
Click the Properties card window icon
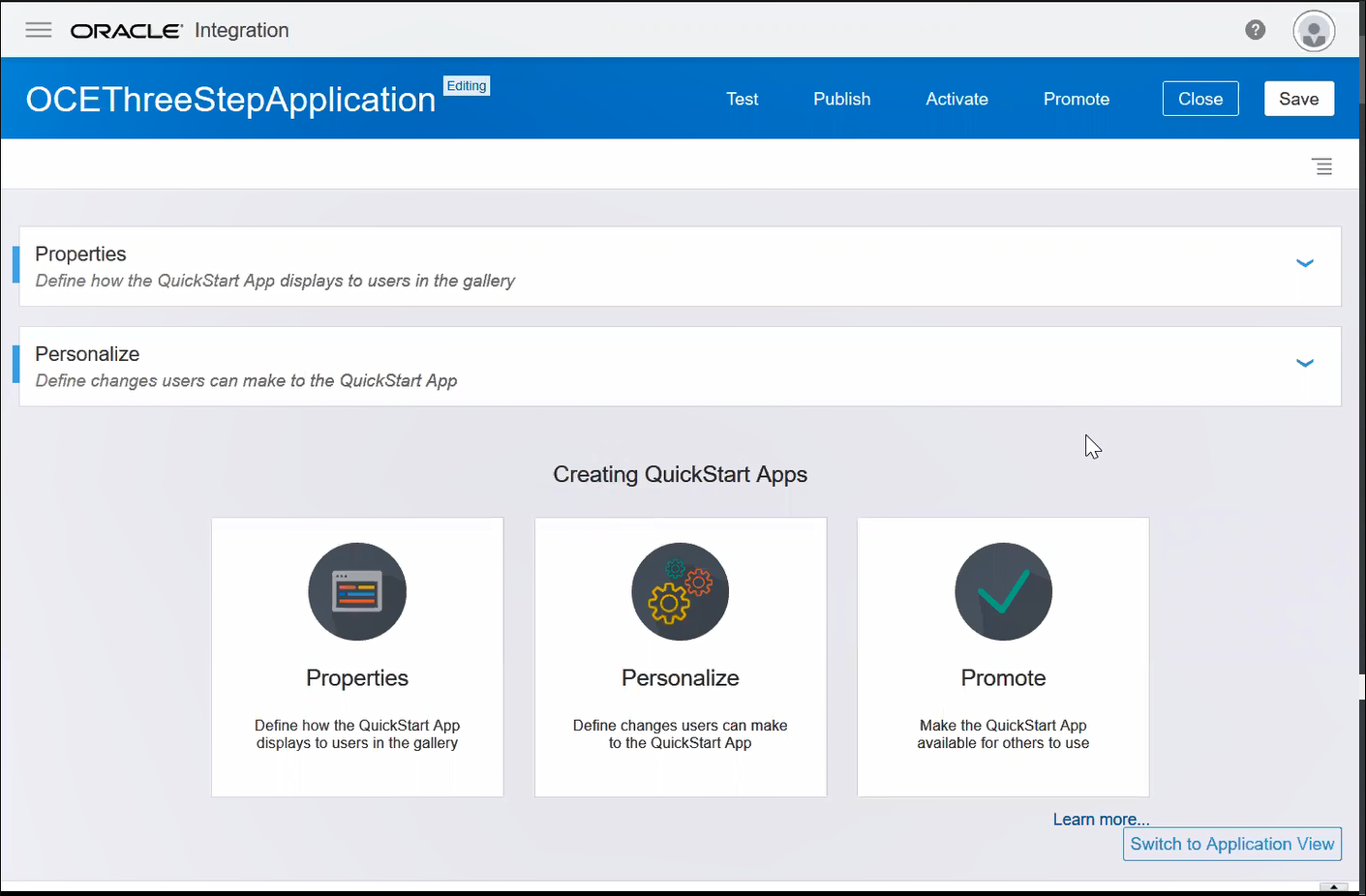tap(357, 591)
